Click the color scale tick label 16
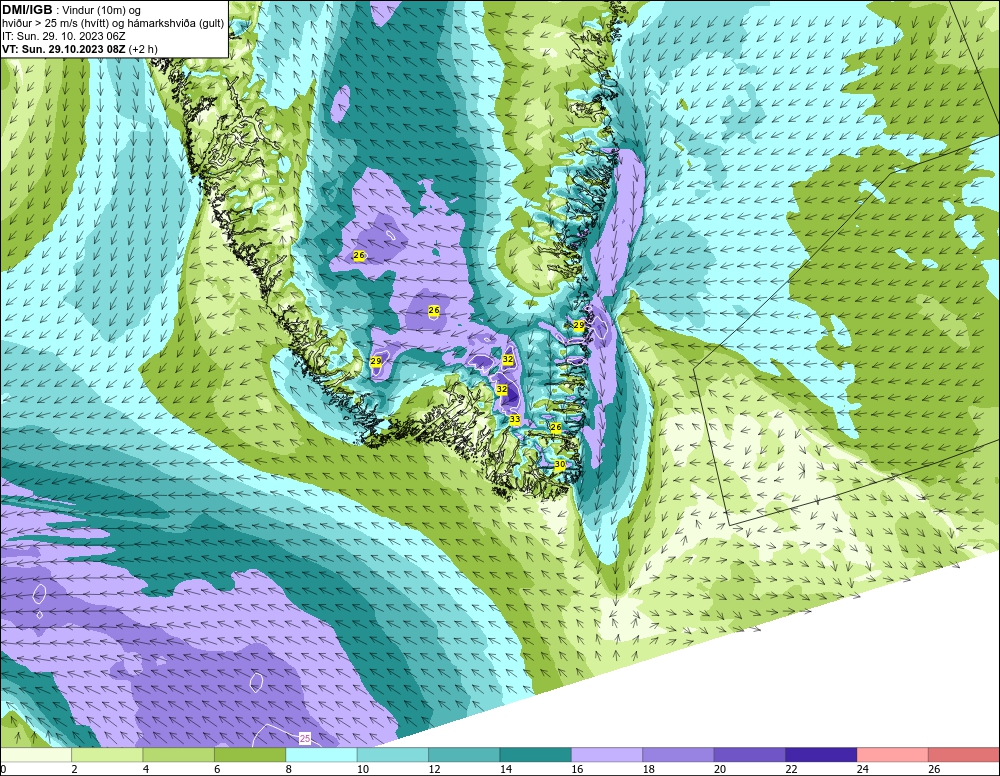Viewport: 1000px width, 776px height. [577, 769]
